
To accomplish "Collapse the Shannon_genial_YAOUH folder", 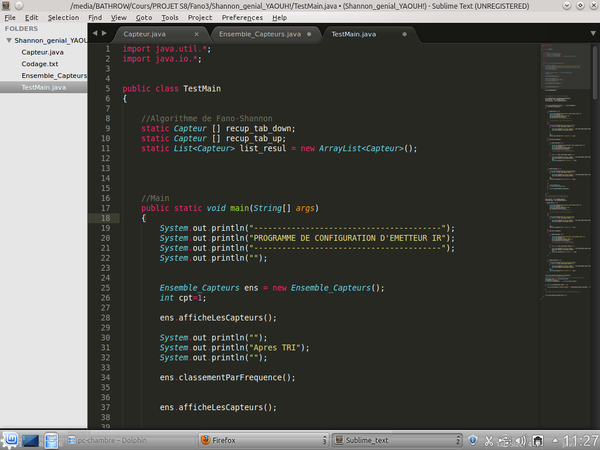I will 9,40.
